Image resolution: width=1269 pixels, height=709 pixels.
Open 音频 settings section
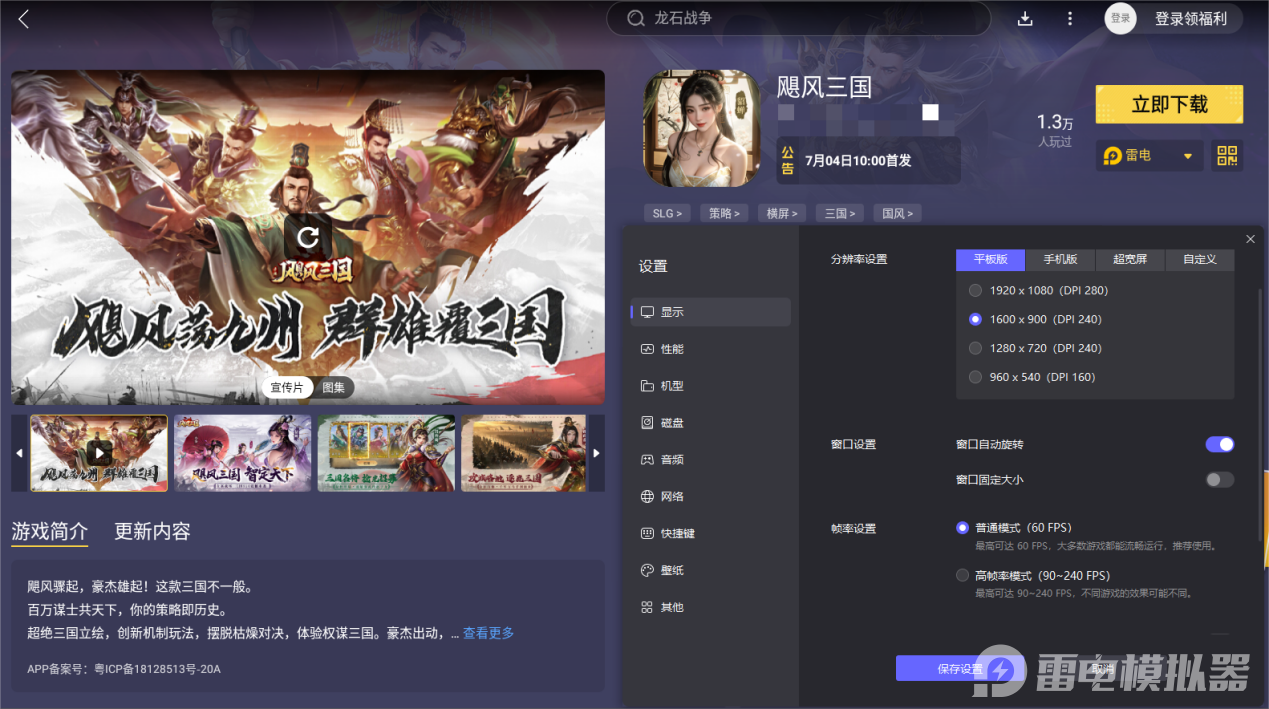point(711,460)
